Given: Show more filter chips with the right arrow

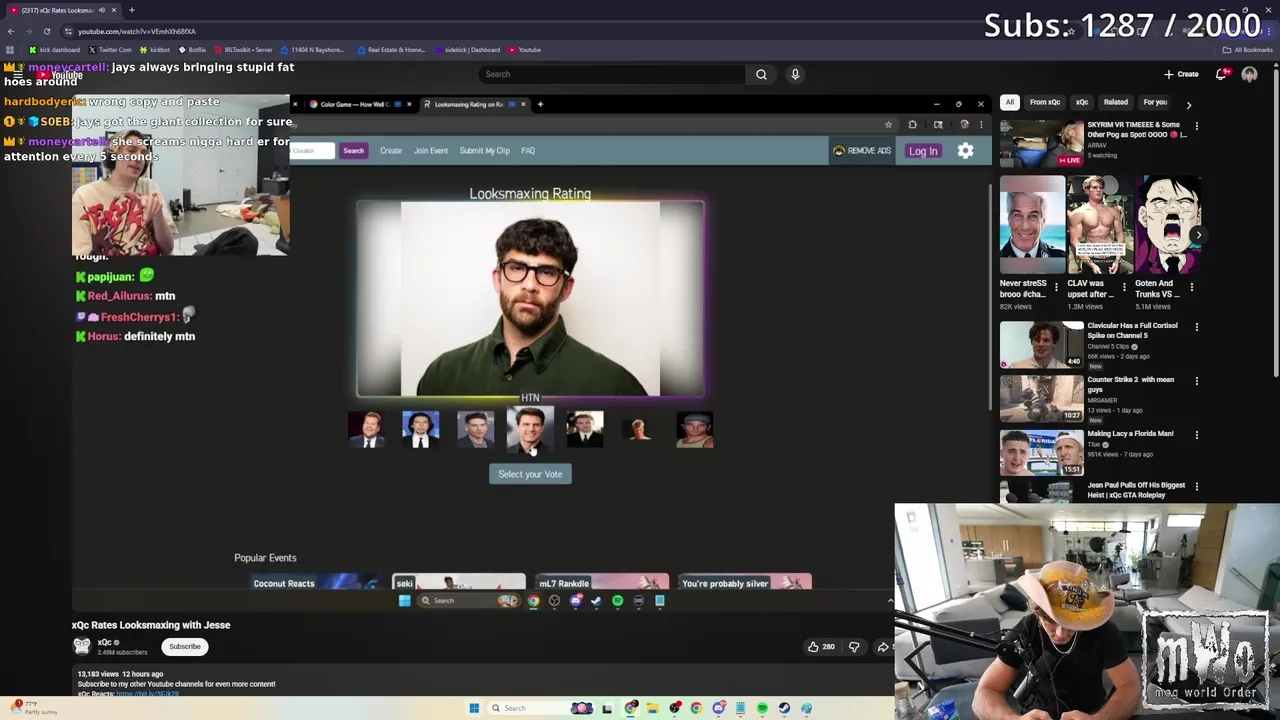Looking at the screenshot, I should pos(1188,104).
